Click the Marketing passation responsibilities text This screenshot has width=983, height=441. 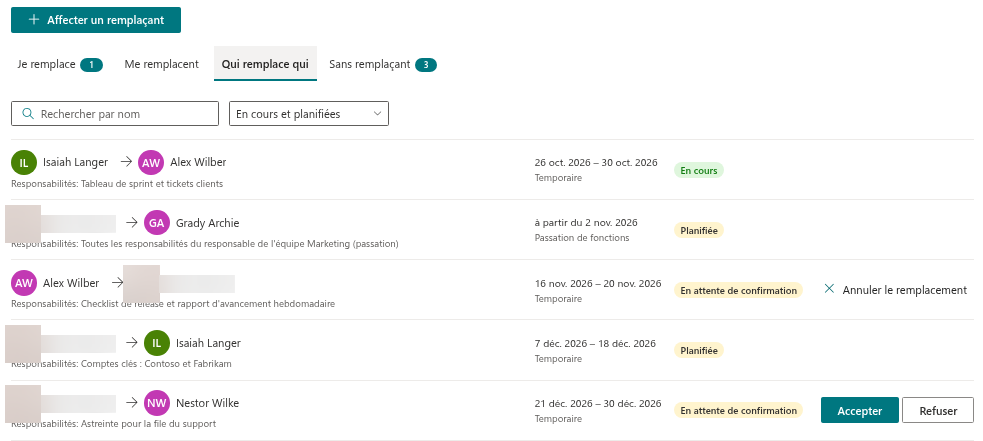coord(205,243)
